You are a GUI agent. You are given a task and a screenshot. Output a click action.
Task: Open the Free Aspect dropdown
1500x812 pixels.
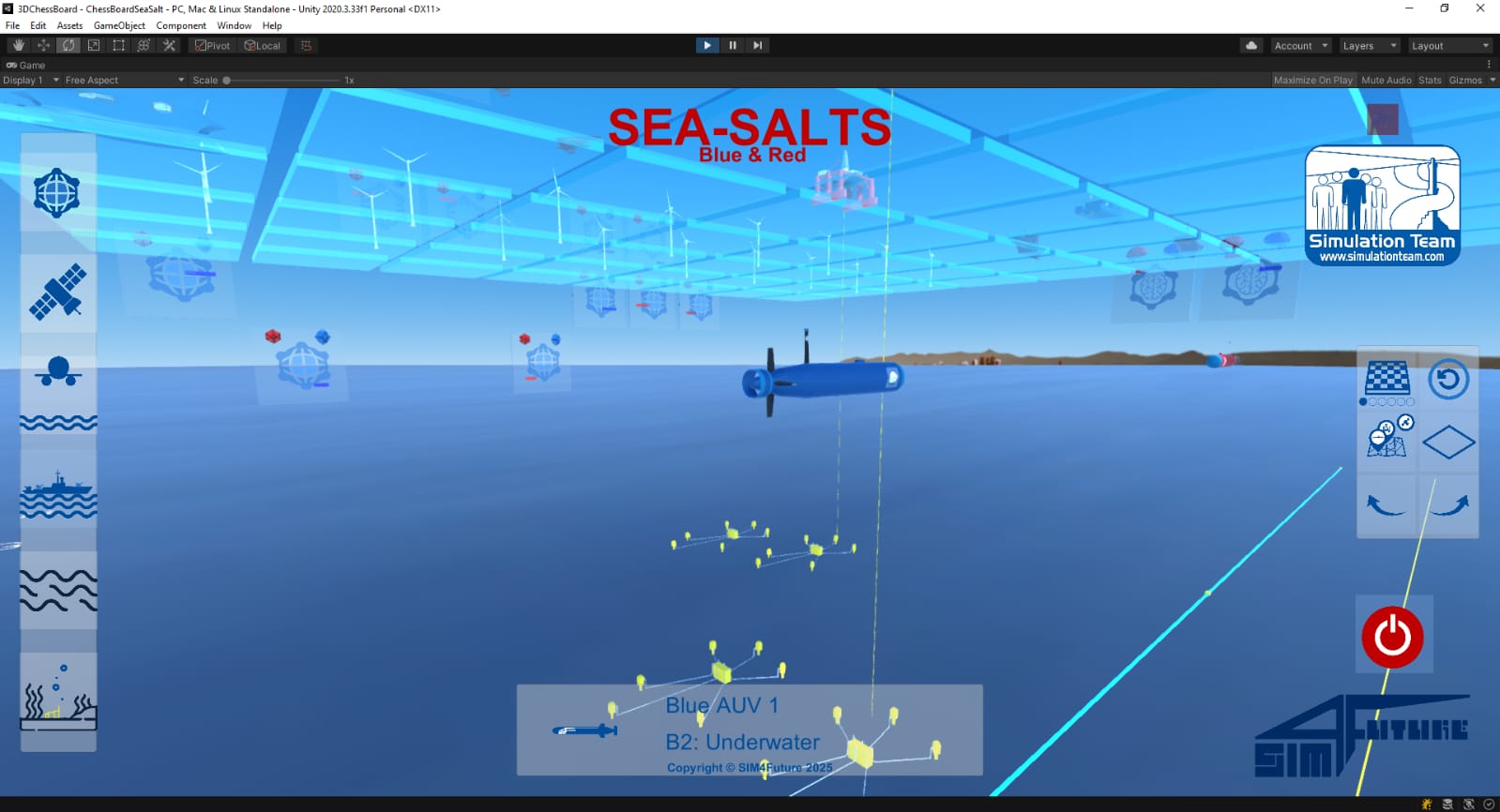pos(124,80)
